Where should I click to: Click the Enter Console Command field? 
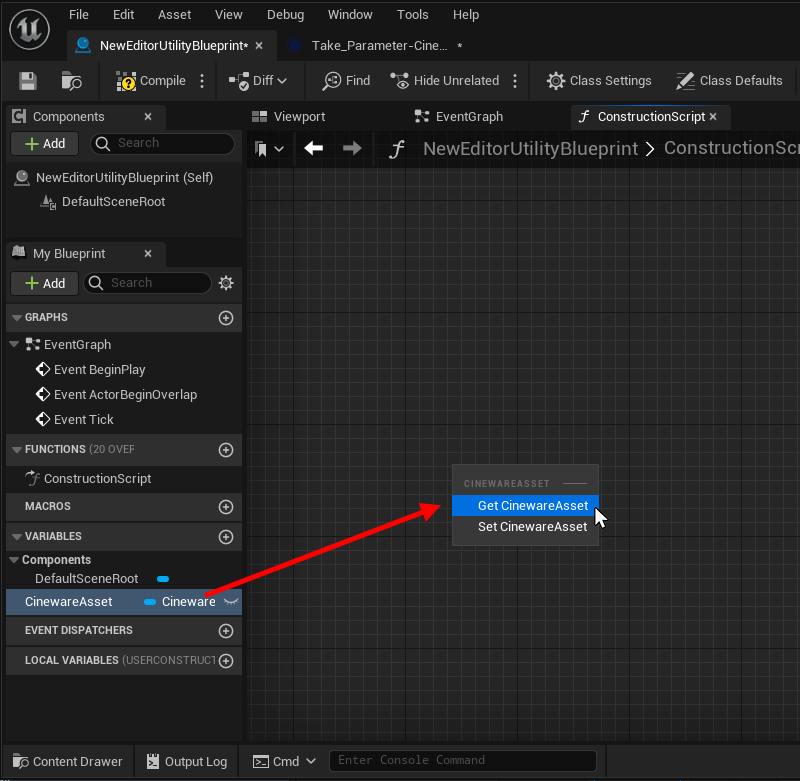[x=462, y=760]
